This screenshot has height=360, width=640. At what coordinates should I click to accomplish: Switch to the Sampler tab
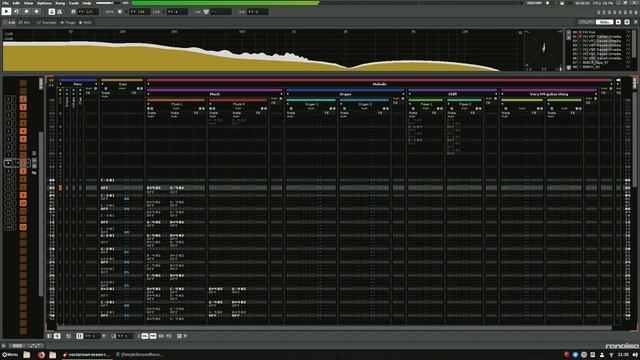[47, 22]
